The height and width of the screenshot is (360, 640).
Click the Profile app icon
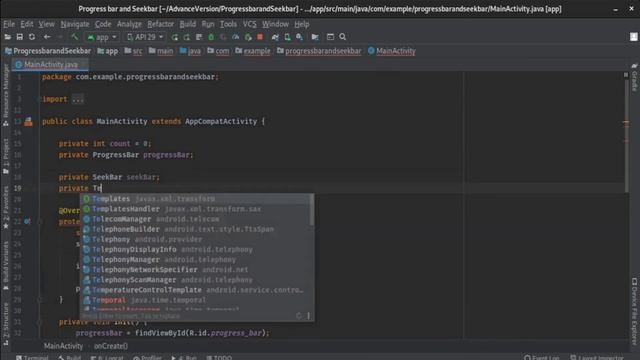click(236, 37)
